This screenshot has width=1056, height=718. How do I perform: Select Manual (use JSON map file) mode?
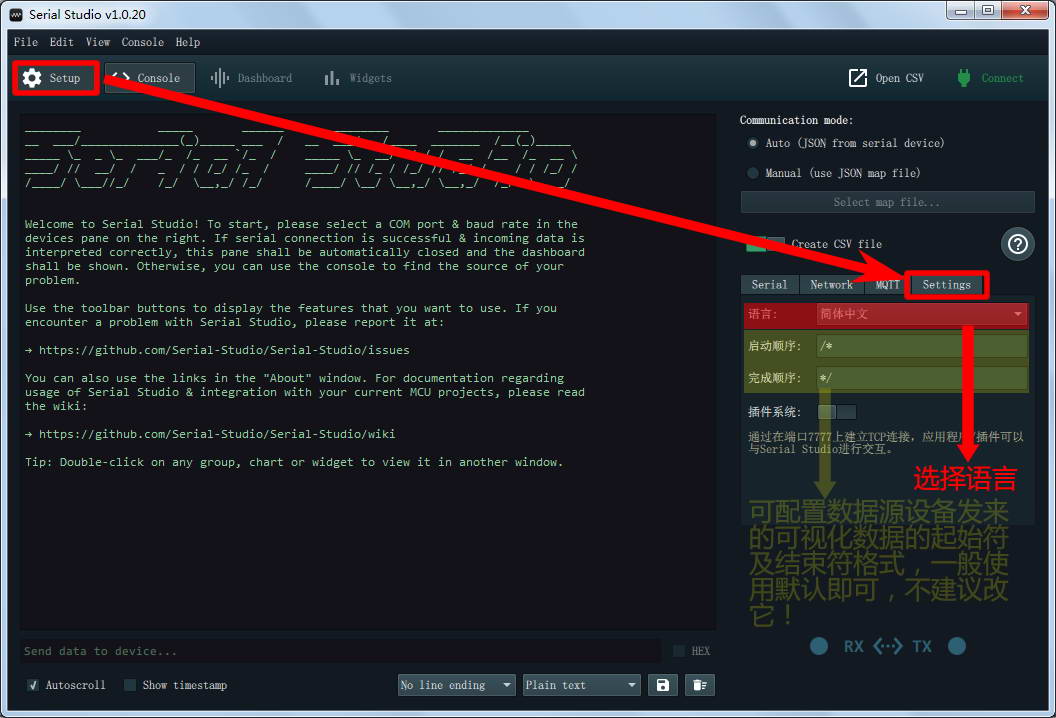click(x=753, y=173)
